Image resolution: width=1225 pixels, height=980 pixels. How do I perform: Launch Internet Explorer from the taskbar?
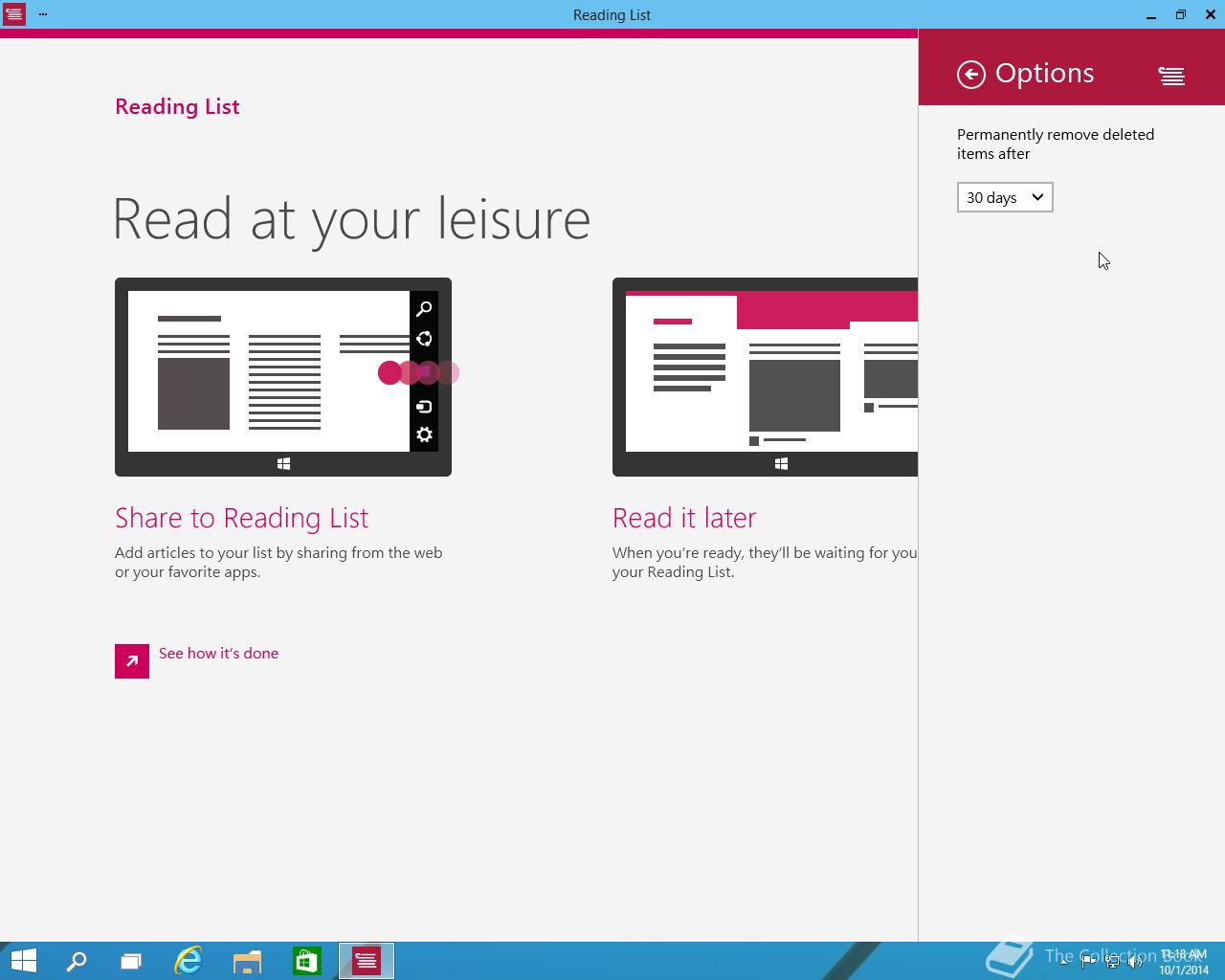point(189,961)
